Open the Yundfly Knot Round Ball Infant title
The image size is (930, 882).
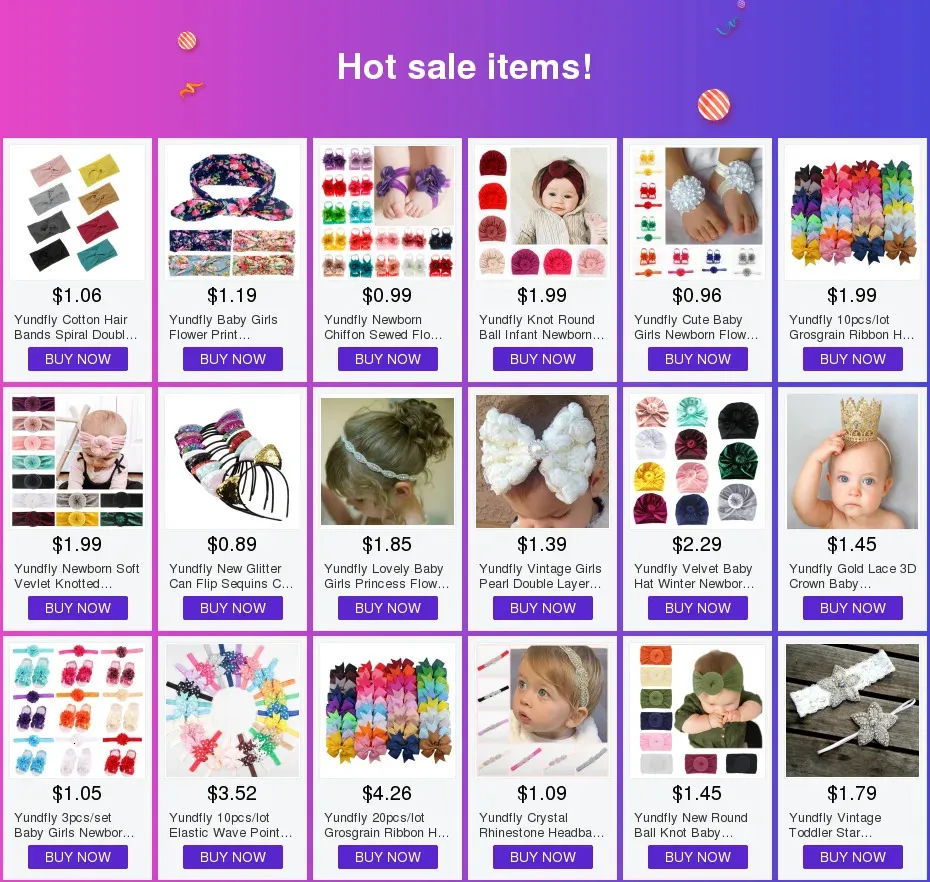tap(542, 327)
